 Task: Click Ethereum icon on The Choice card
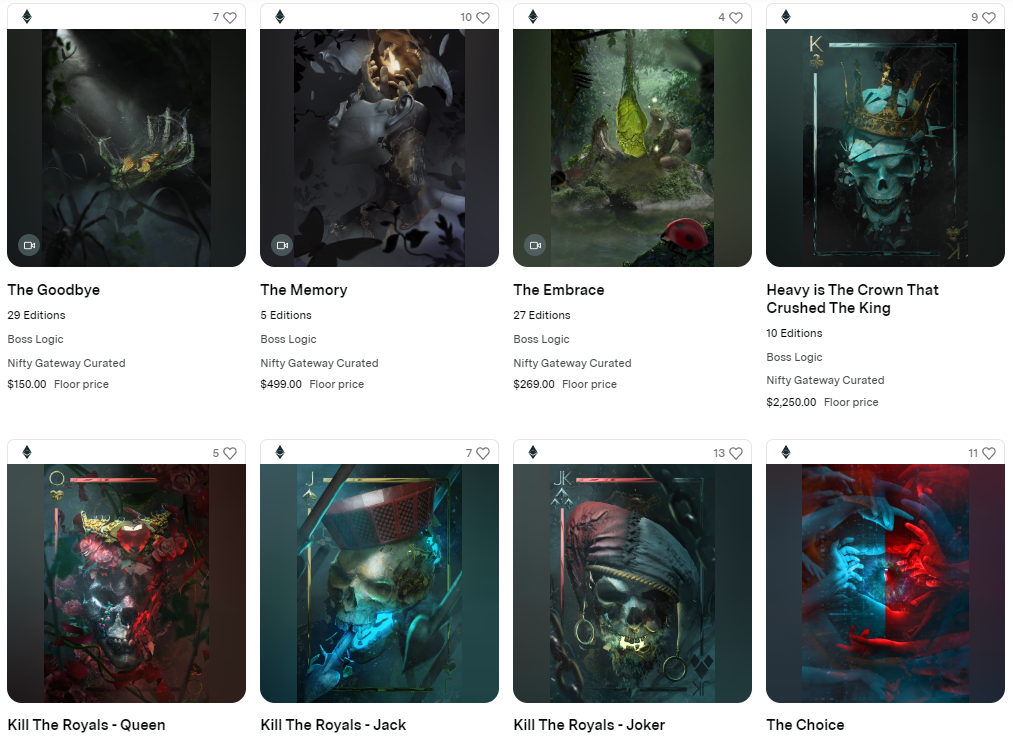[786, 452]
